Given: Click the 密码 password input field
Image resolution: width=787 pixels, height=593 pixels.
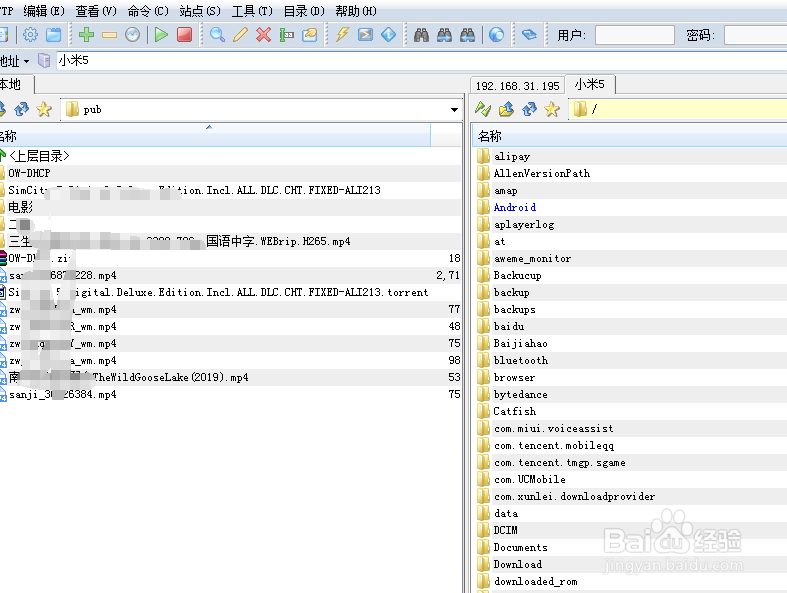Looking at the screenshot, I should (755, 35).
